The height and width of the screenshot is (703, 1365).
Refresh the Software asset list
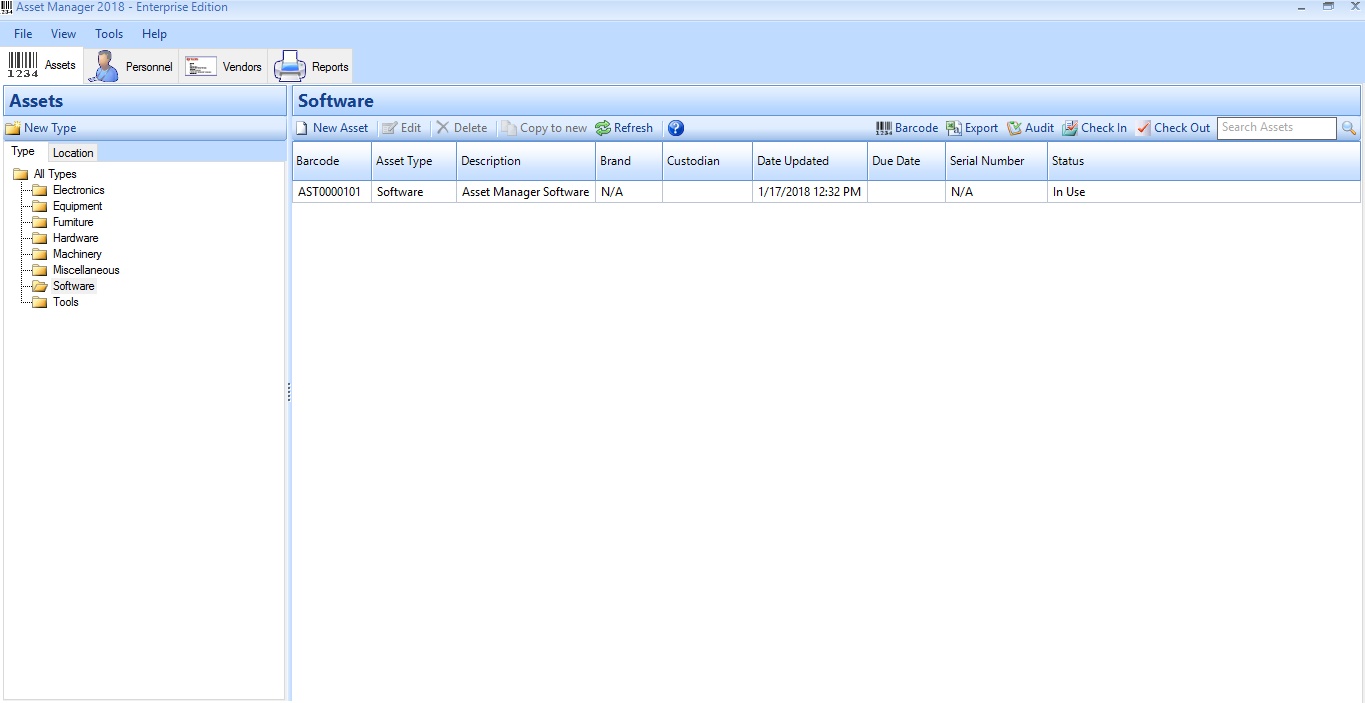(x=624, y=128)
